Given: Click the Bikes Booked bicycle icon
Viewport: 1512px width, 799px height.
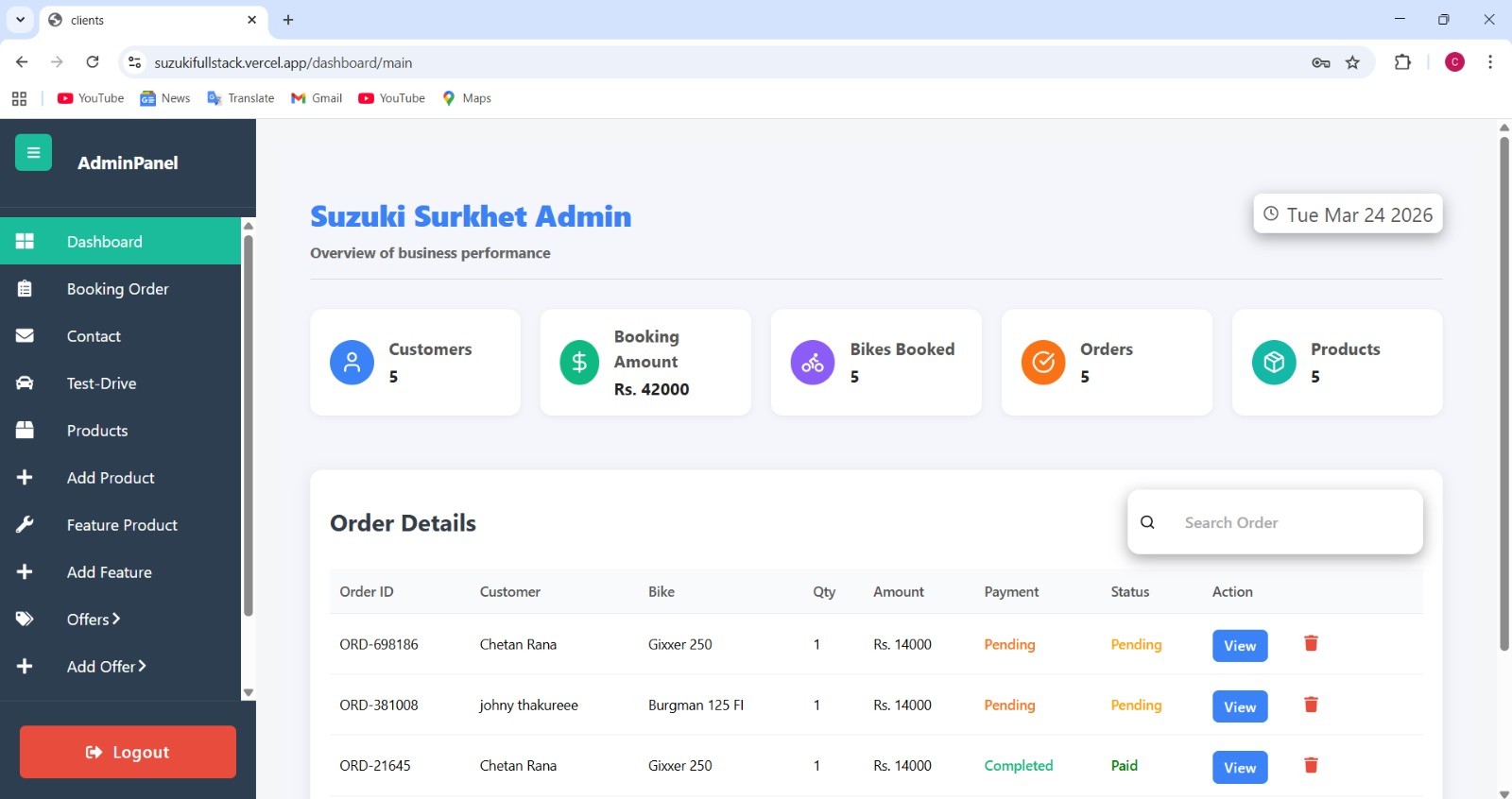Looking at the screenshot, I should [813, 363].
